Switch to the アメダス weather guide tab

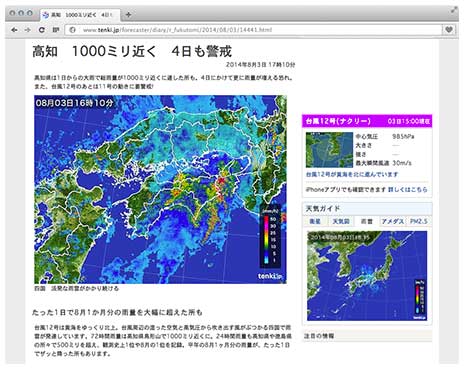[393, 221]
